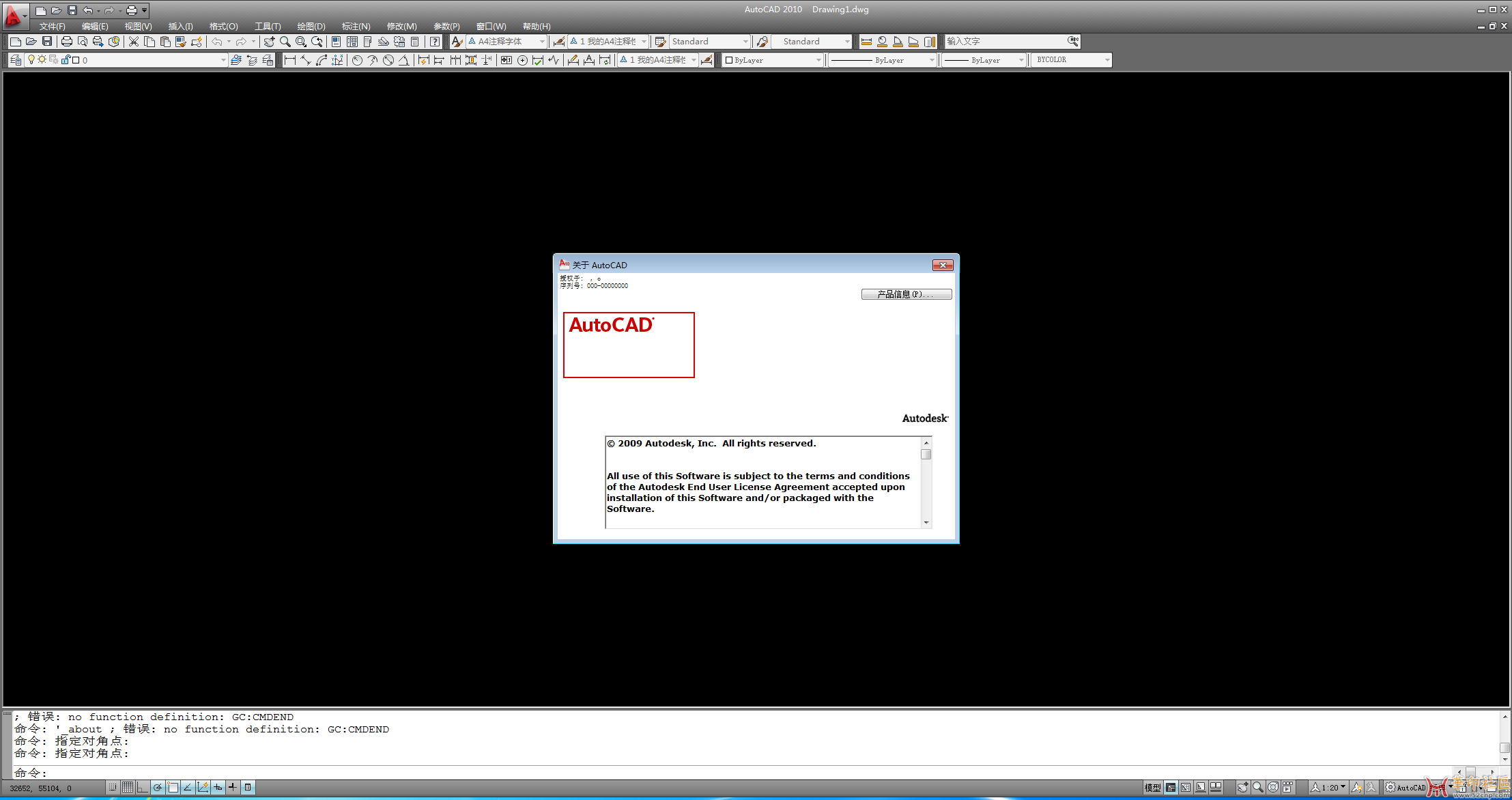The width and height of the screenshot is (1512, 800).
Task: Toggle Ortho mode in status bar
Action: pyautogui.click(x=143, y=787)
